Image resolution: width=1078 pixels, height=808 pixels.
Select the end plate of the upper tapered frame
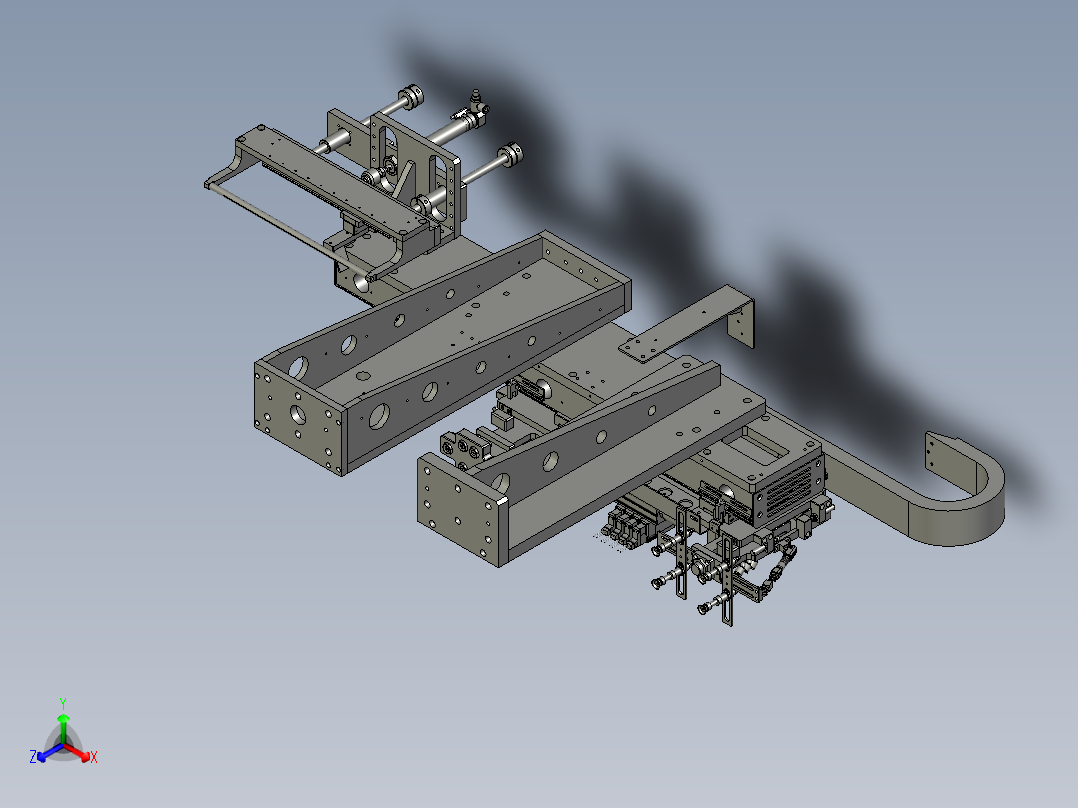[298, 419]
